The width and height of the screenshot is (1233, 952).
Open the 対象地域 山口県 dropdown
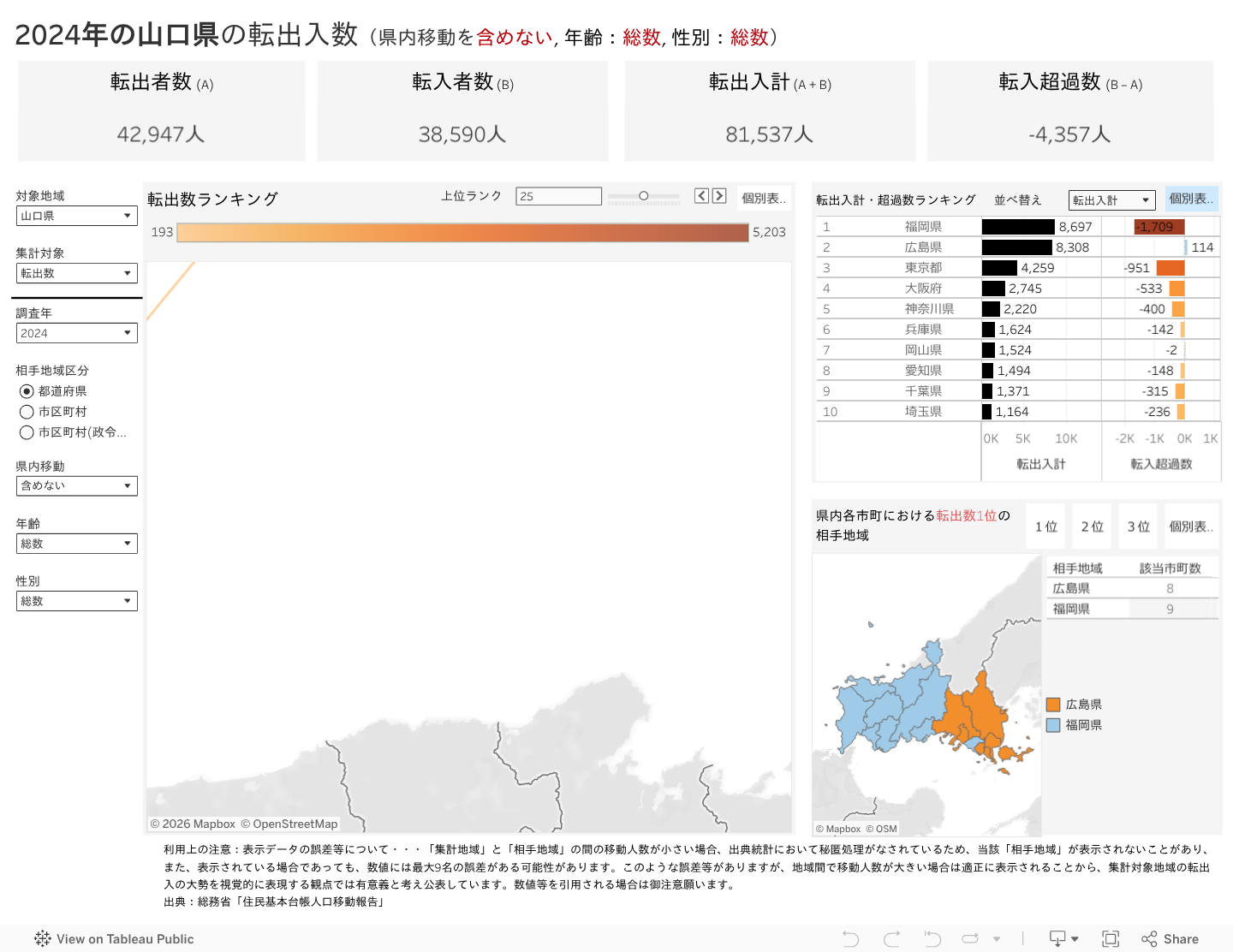[x=76, y=216]
